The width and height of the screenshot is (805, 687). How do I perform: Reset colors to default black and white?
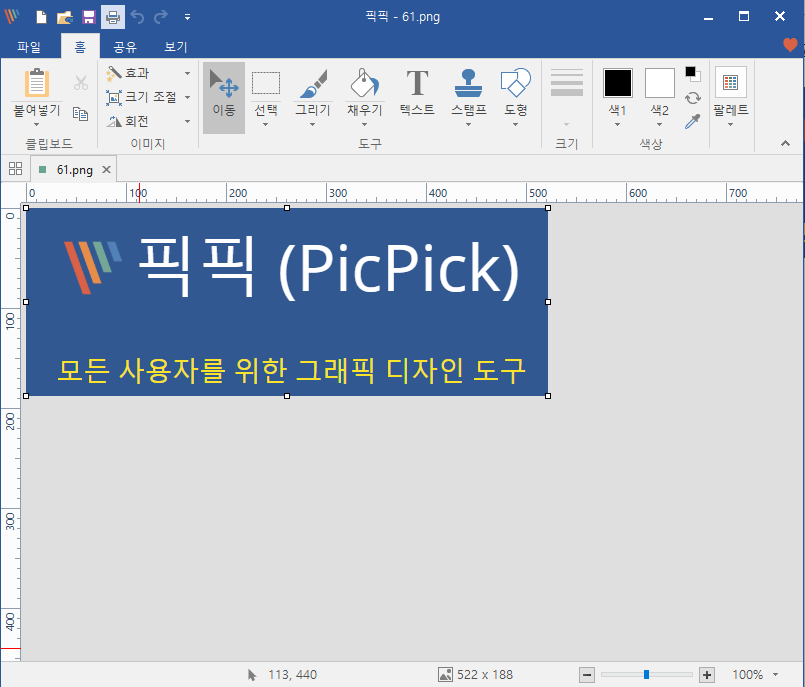point(693,74)
